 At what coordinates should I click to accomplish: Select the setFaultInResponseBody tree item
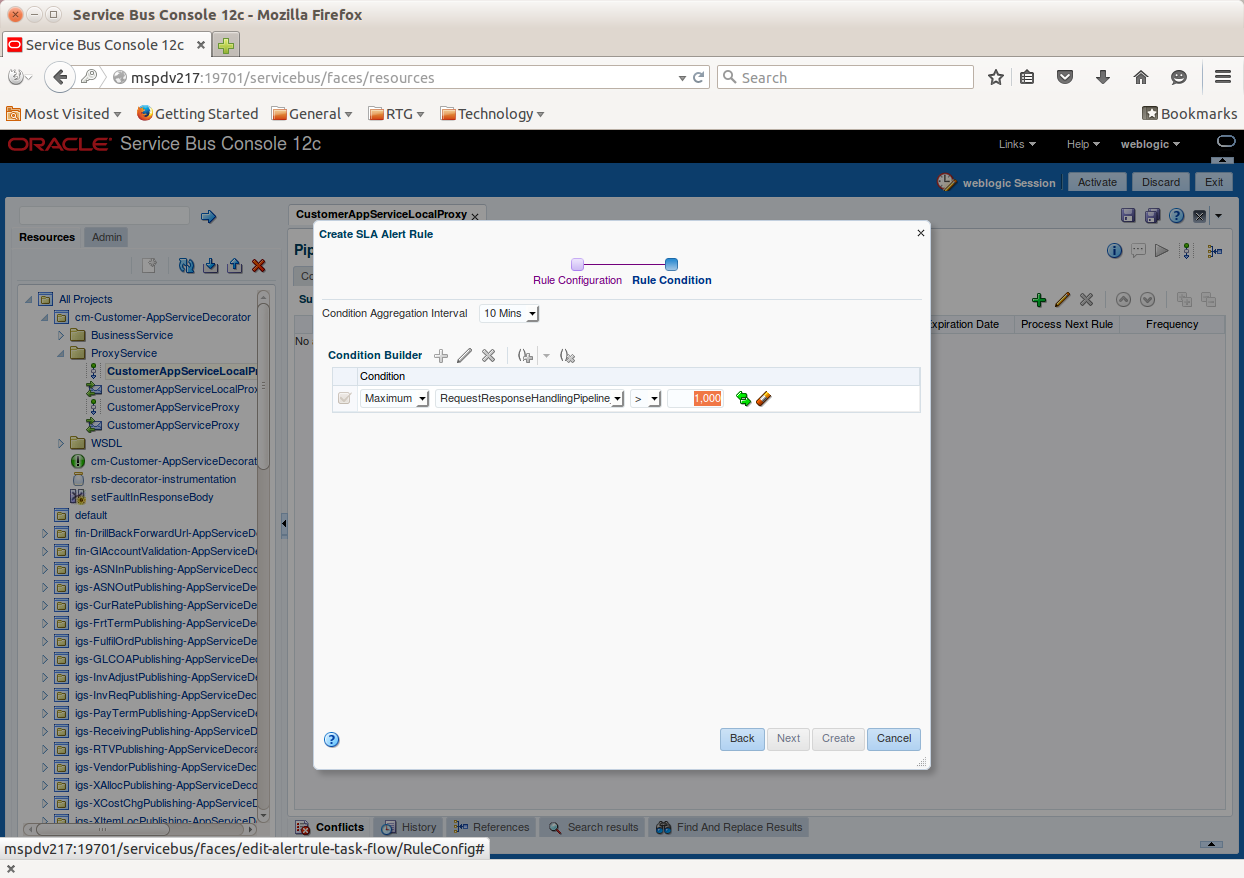click(x=152, y=497)
